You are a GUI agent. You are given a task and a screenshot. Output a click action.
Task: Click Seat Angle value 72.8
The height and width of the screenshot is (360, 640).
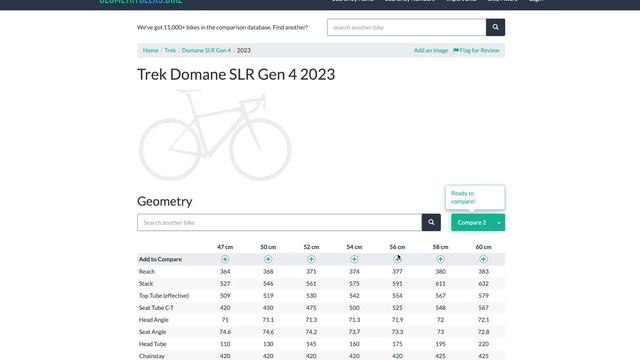coord(483,332)
